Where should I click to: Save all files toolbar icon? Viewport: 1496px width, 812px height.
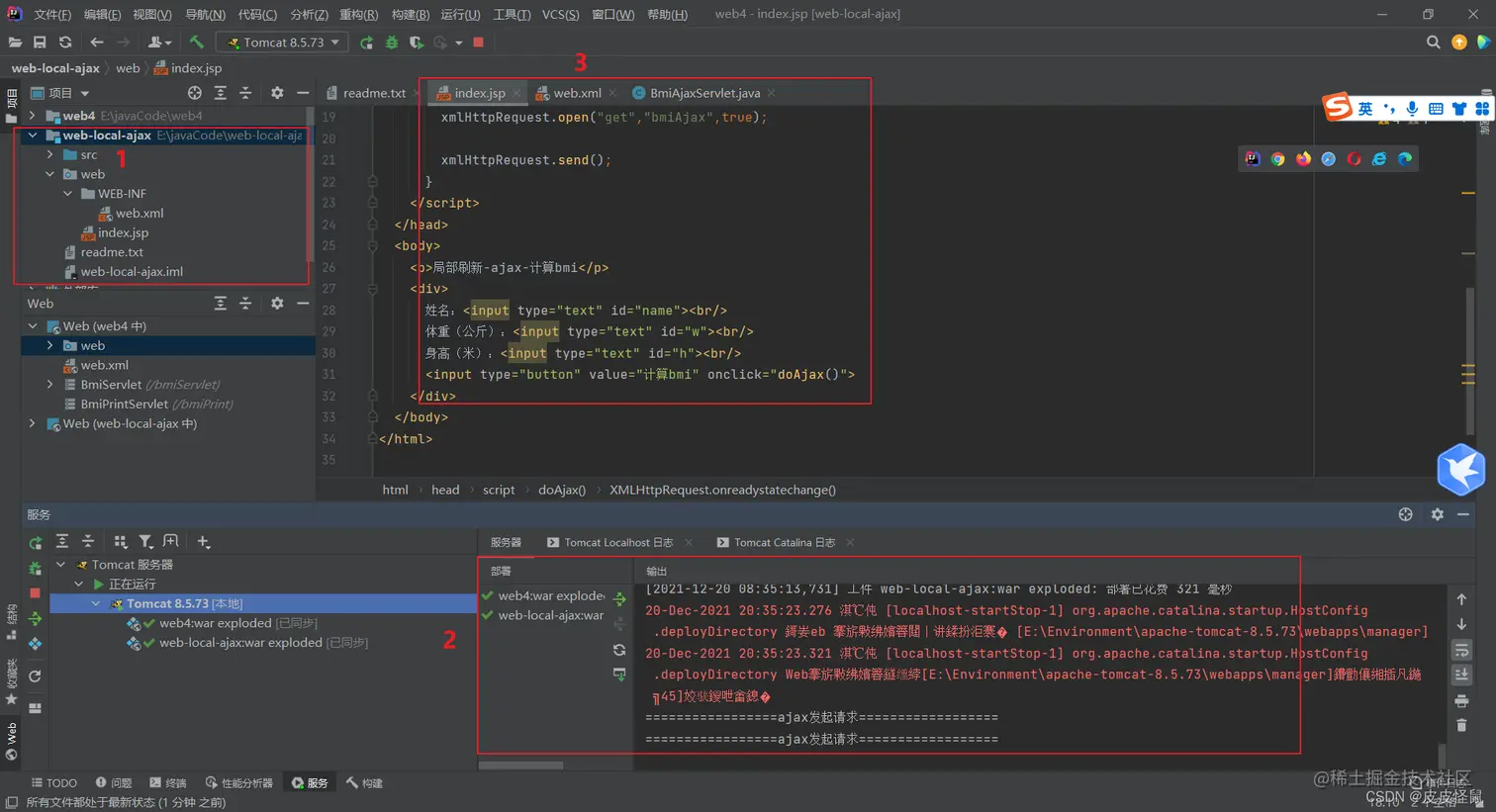tap(40, 43)
